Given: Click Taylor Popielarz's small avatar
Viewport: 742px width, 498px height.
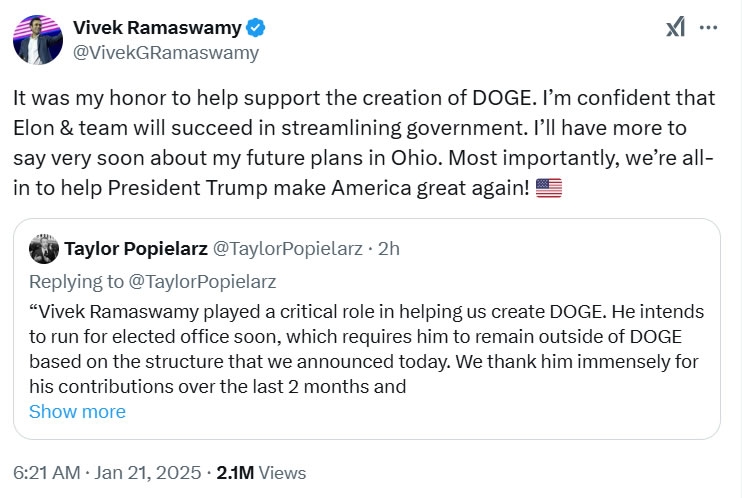Looking at the screenshot, I should point(44,249).
